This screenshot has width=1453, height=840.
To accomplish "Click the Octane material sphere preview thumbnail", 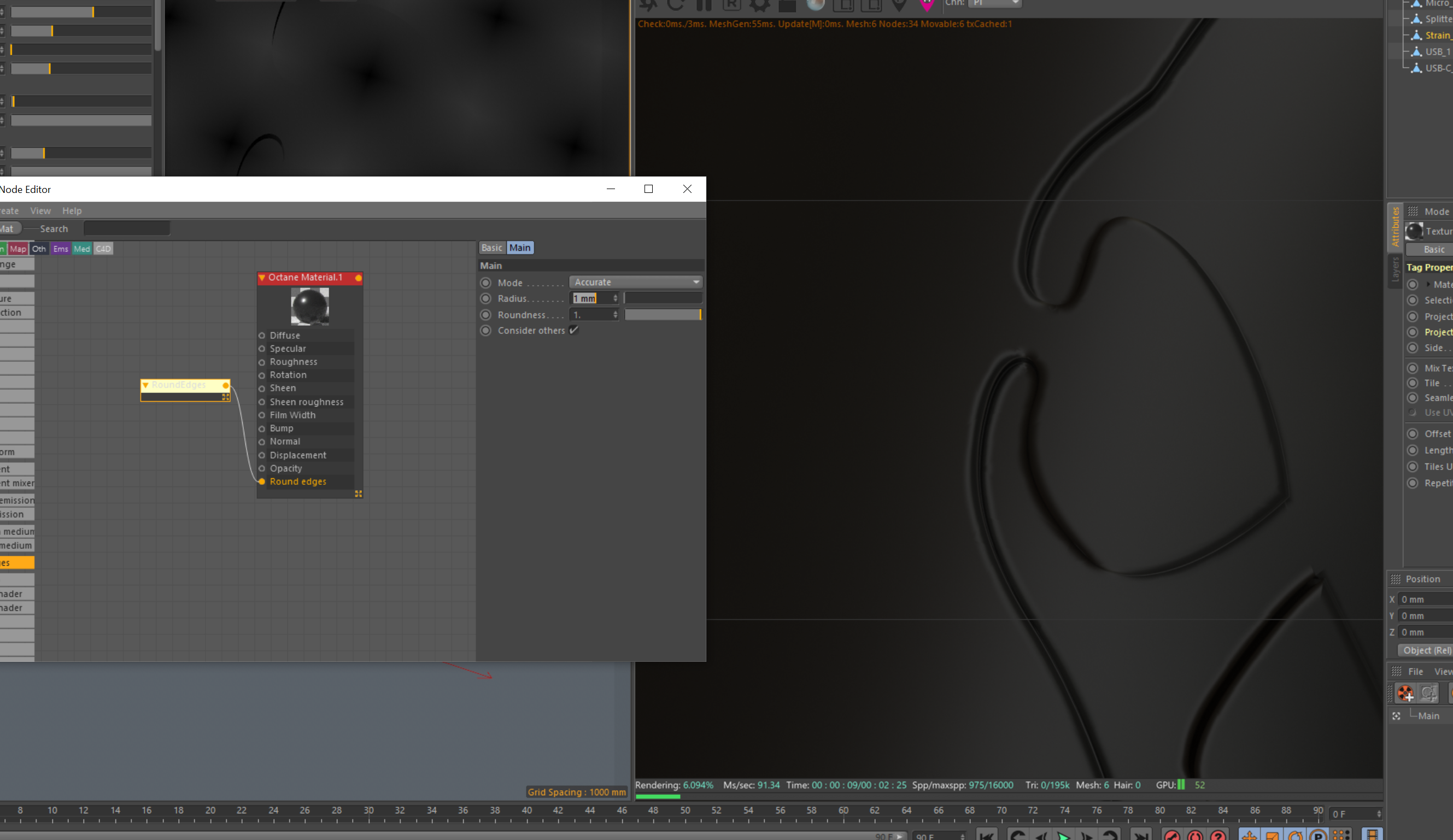I will [309, 306].
